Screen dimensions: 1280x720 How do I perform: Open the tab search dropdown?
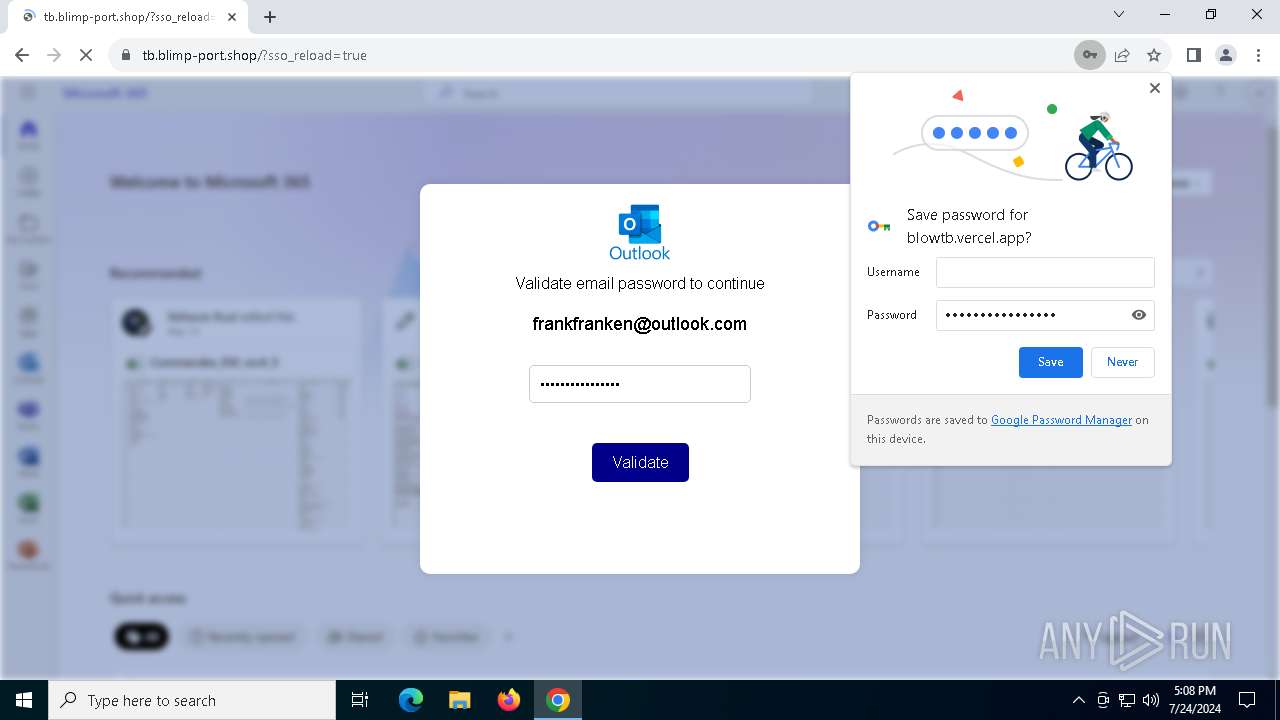click(1119, 14)
